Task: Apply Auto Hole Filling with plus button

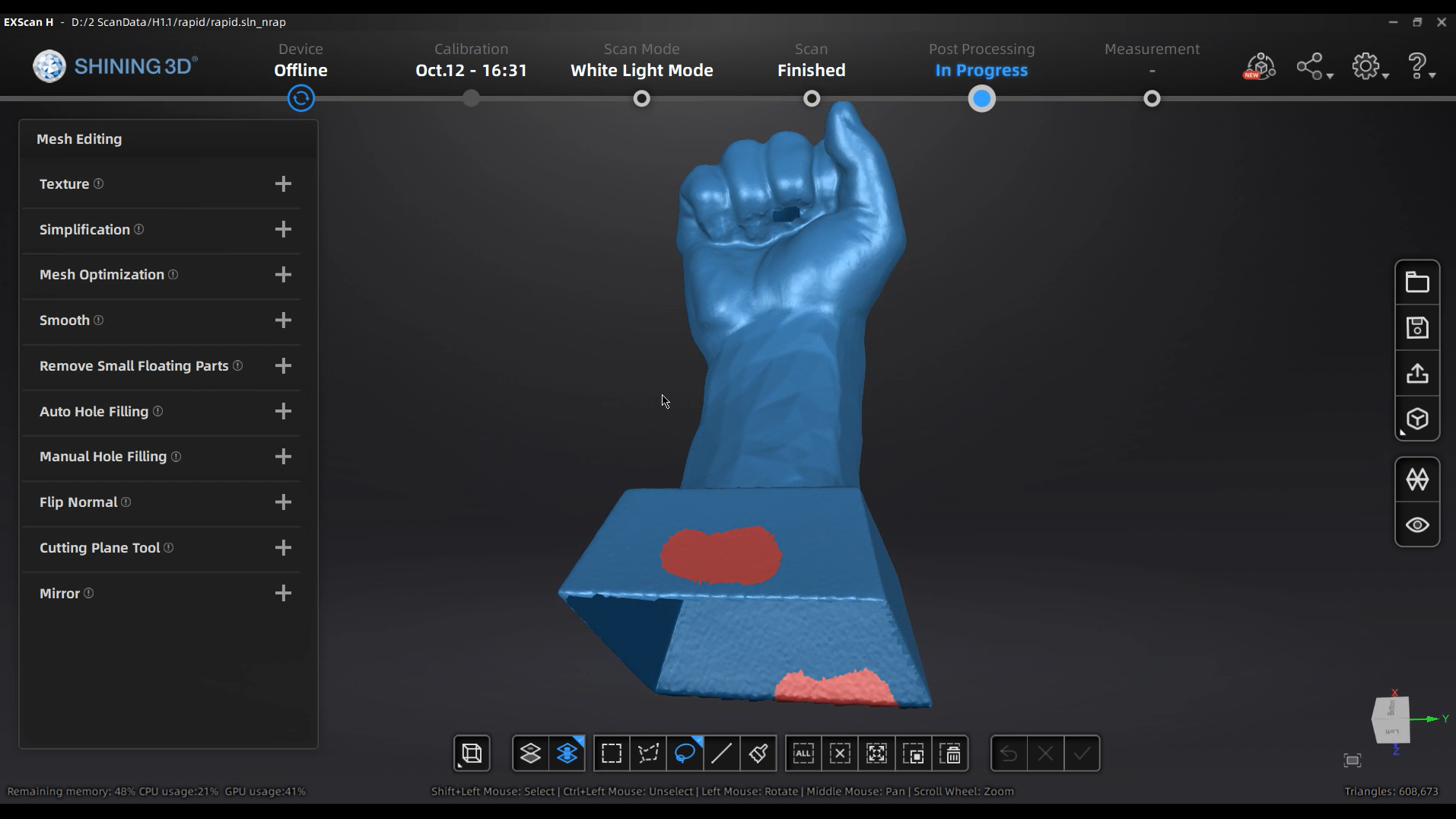Action: (x=282, y=411)
